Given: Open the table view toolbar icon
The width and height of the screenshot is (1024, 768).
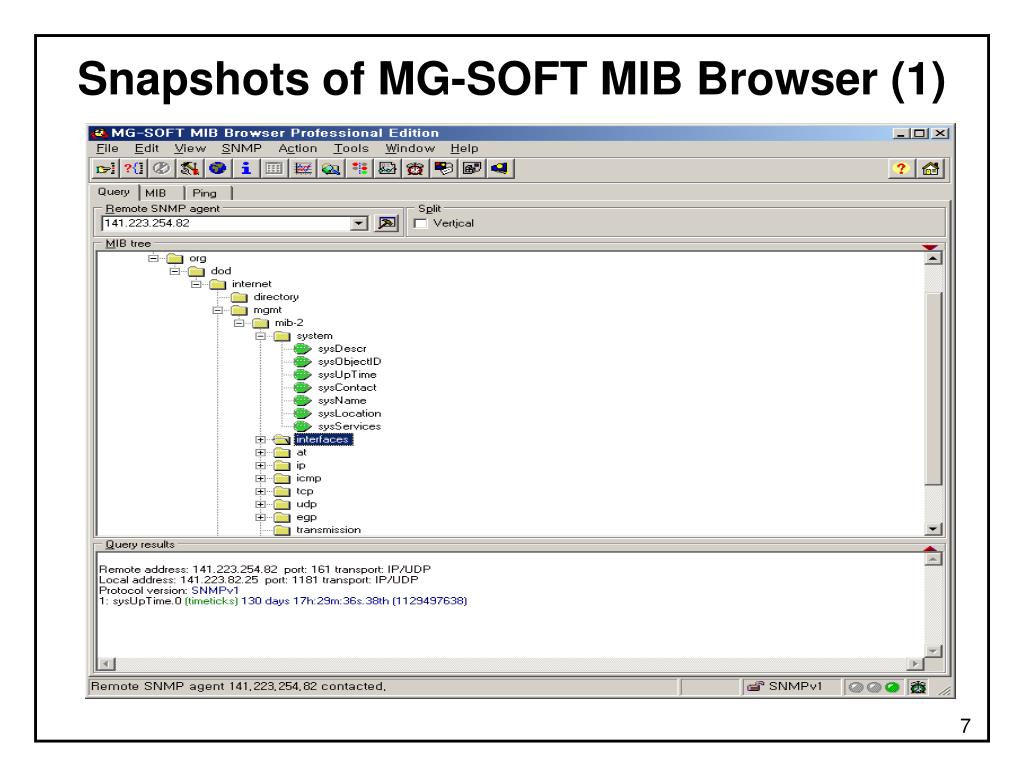Looking at the screenshot, I should (x=274, y=168).
